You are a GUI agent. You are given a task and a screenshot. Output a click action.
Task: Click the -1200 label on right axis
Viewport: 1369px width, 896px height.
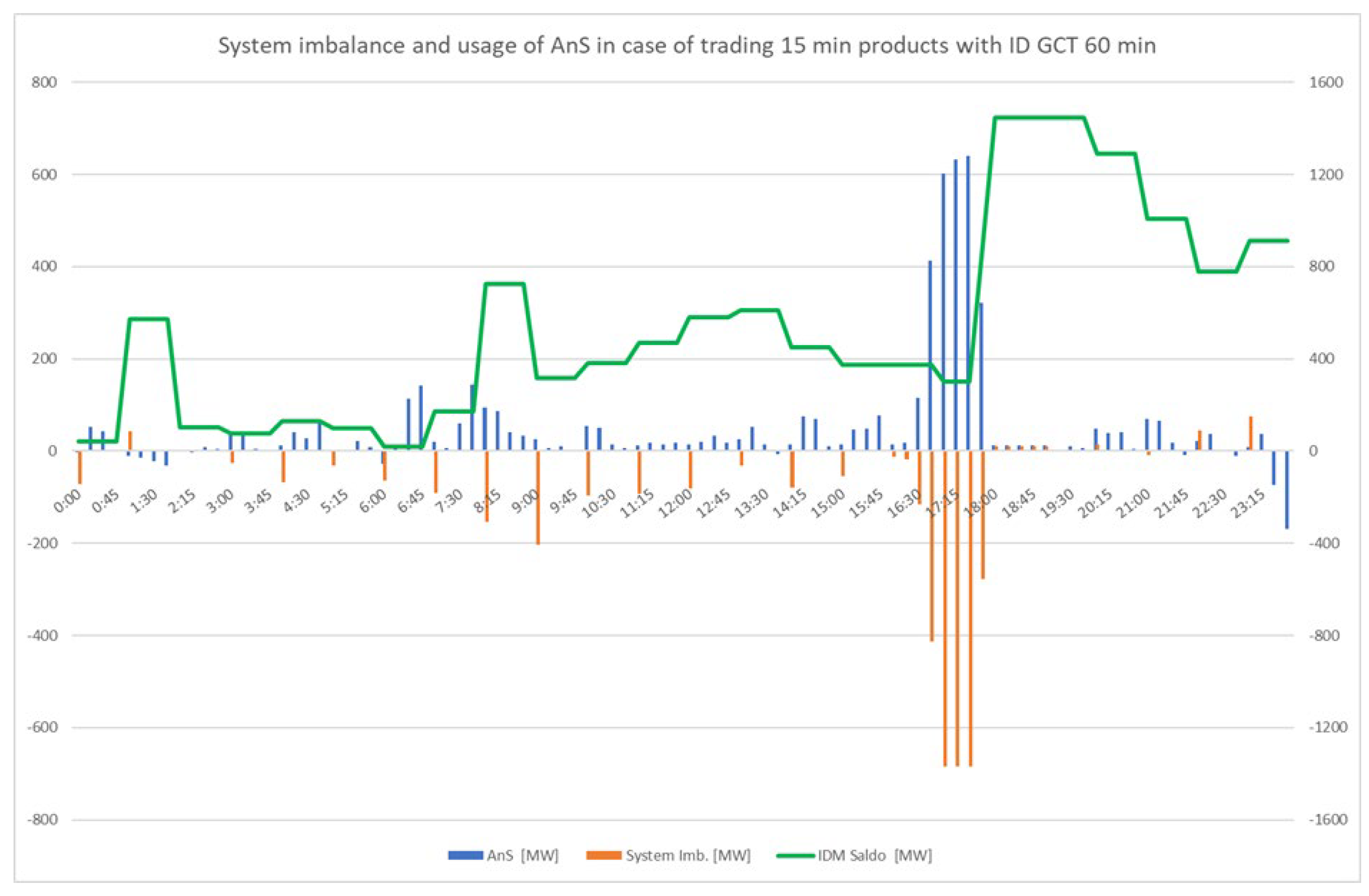[1329, 728]
